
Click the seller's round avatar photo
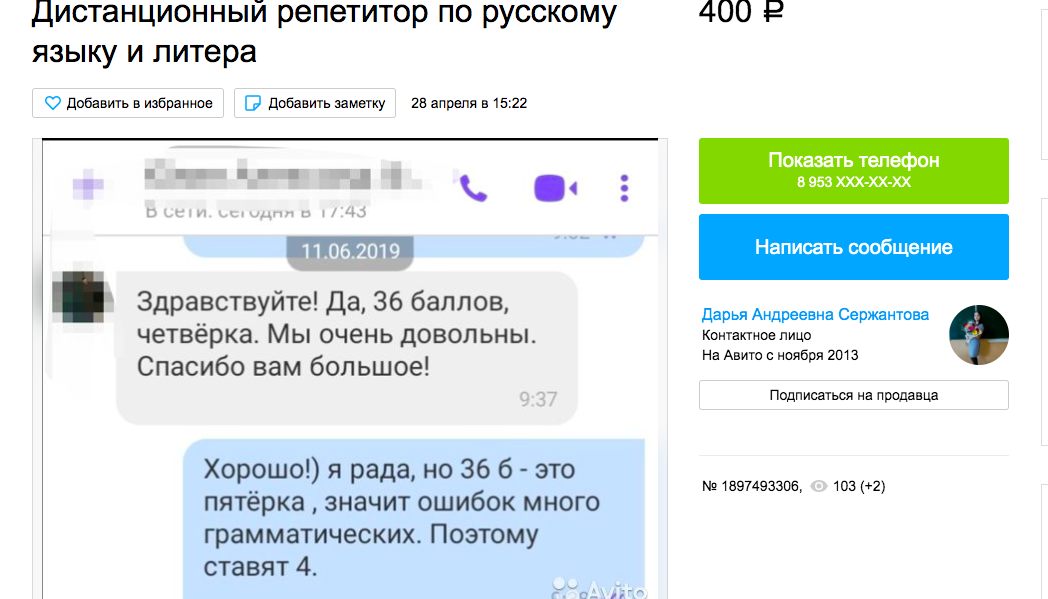(978, 335)
